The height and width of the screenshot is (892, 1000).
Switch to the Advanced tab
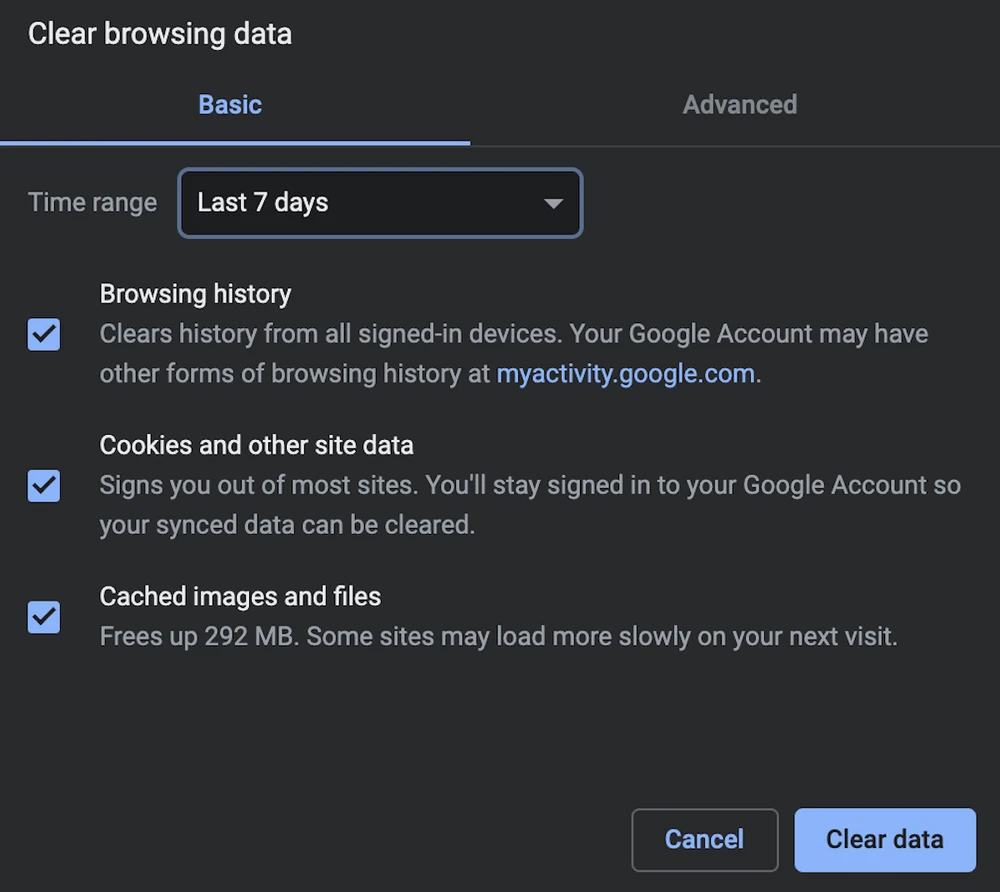[x=740, y=104]
